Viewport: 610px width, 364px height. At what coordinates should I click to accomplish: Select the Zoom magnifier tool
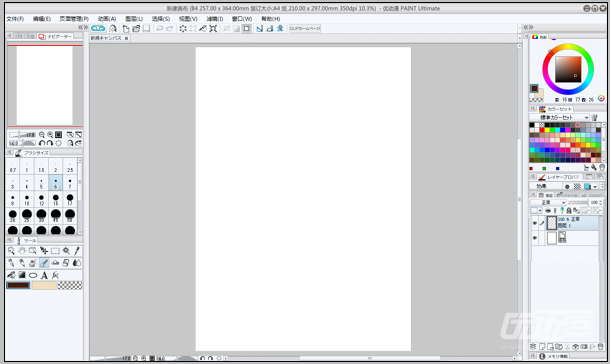pos(11,251)
